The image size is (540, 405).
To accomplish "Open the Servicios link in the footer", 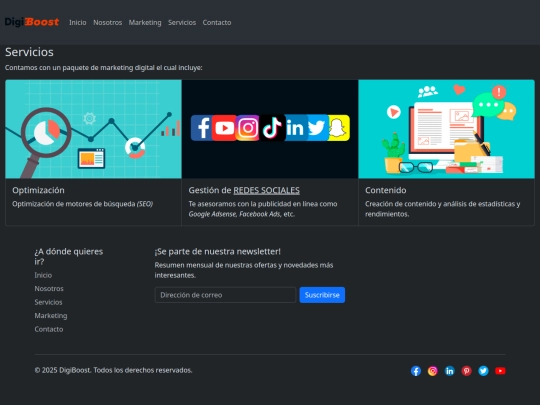I will coord(48,302).
